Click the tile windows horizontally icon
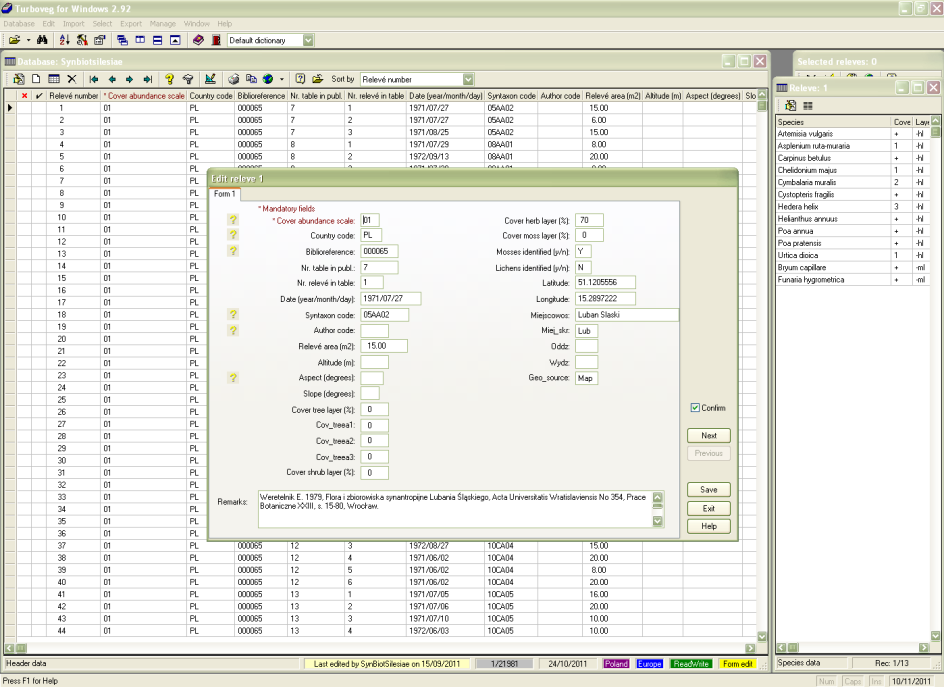The width and height of the screenshot is (944, 687). (x=157, y=40)
